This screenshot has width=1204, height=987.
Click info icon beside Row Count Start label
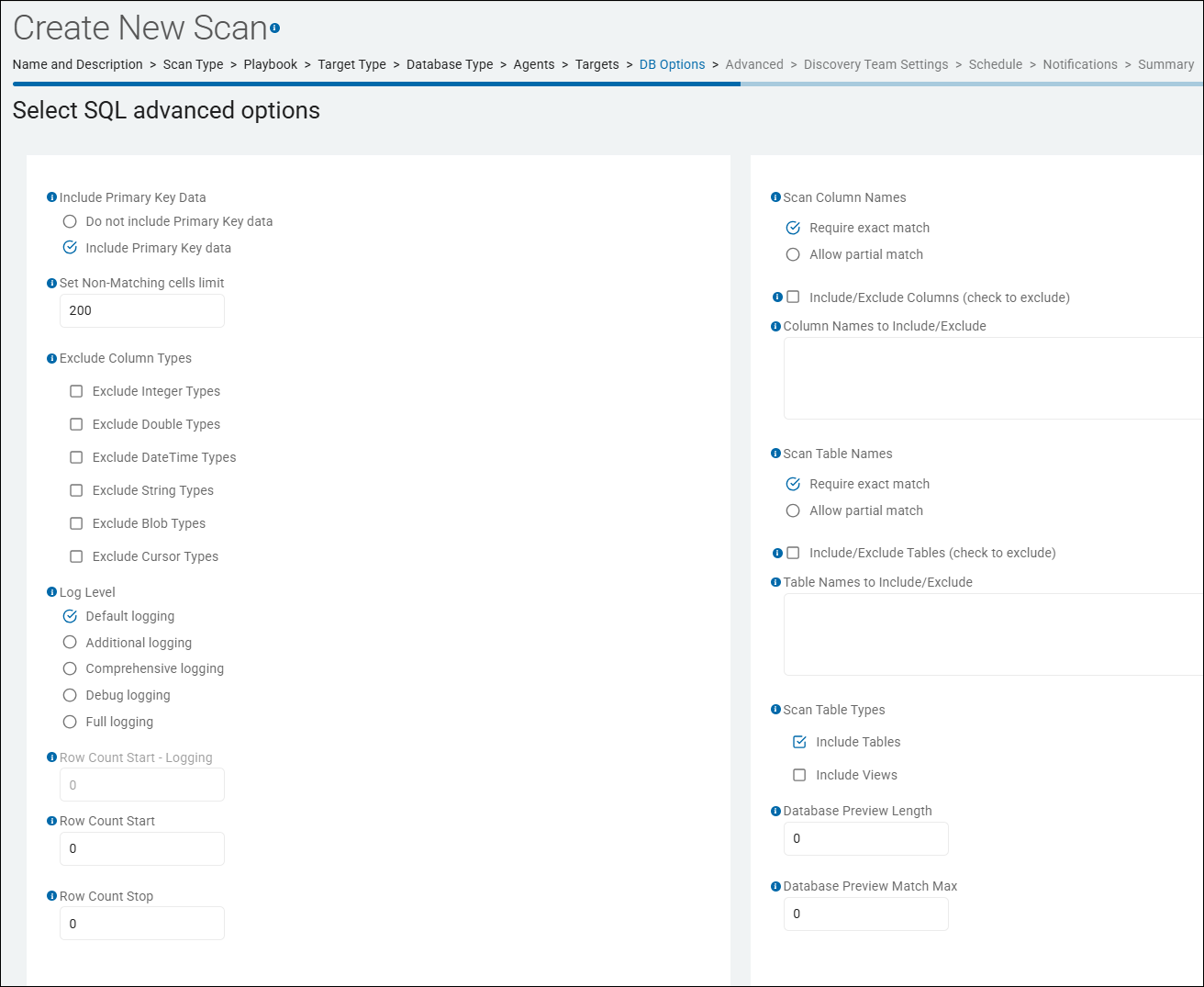[x=51, y=821]
